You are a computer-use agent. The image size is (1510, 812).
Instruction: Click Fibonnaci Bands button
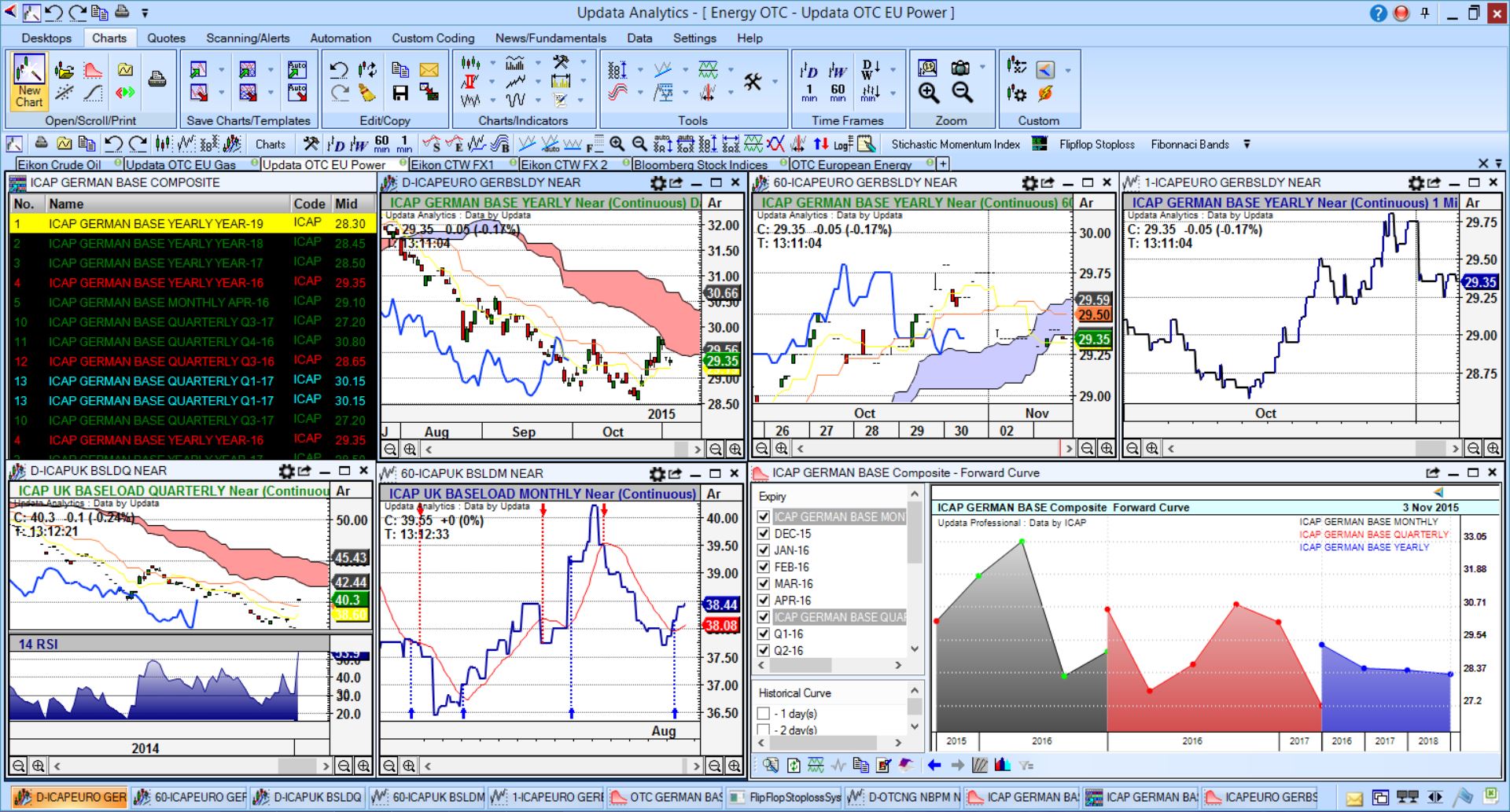1190,145
